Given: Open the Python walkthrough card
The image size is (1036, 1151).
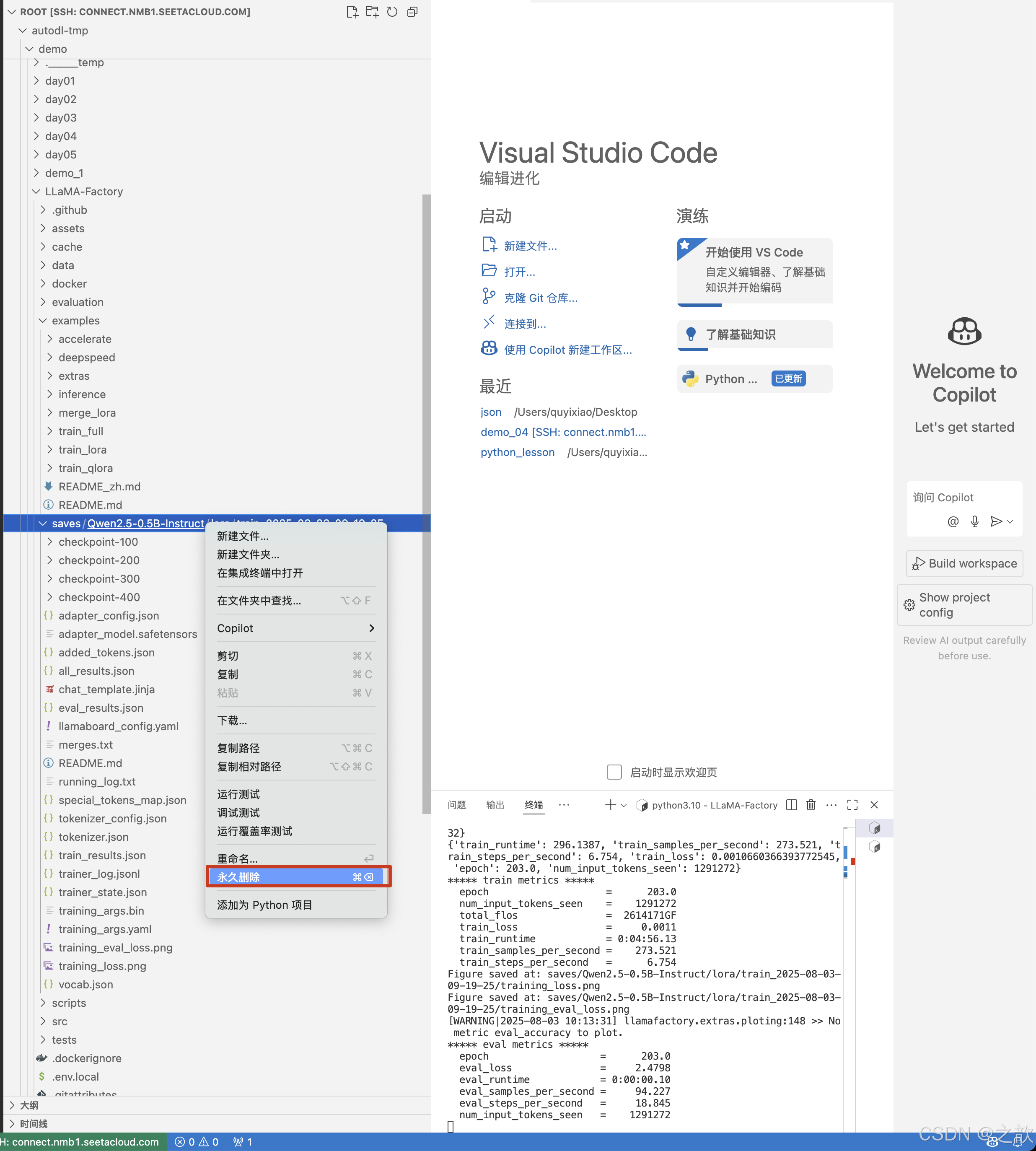Looking at the screenshot, I should tap(755, 379).
